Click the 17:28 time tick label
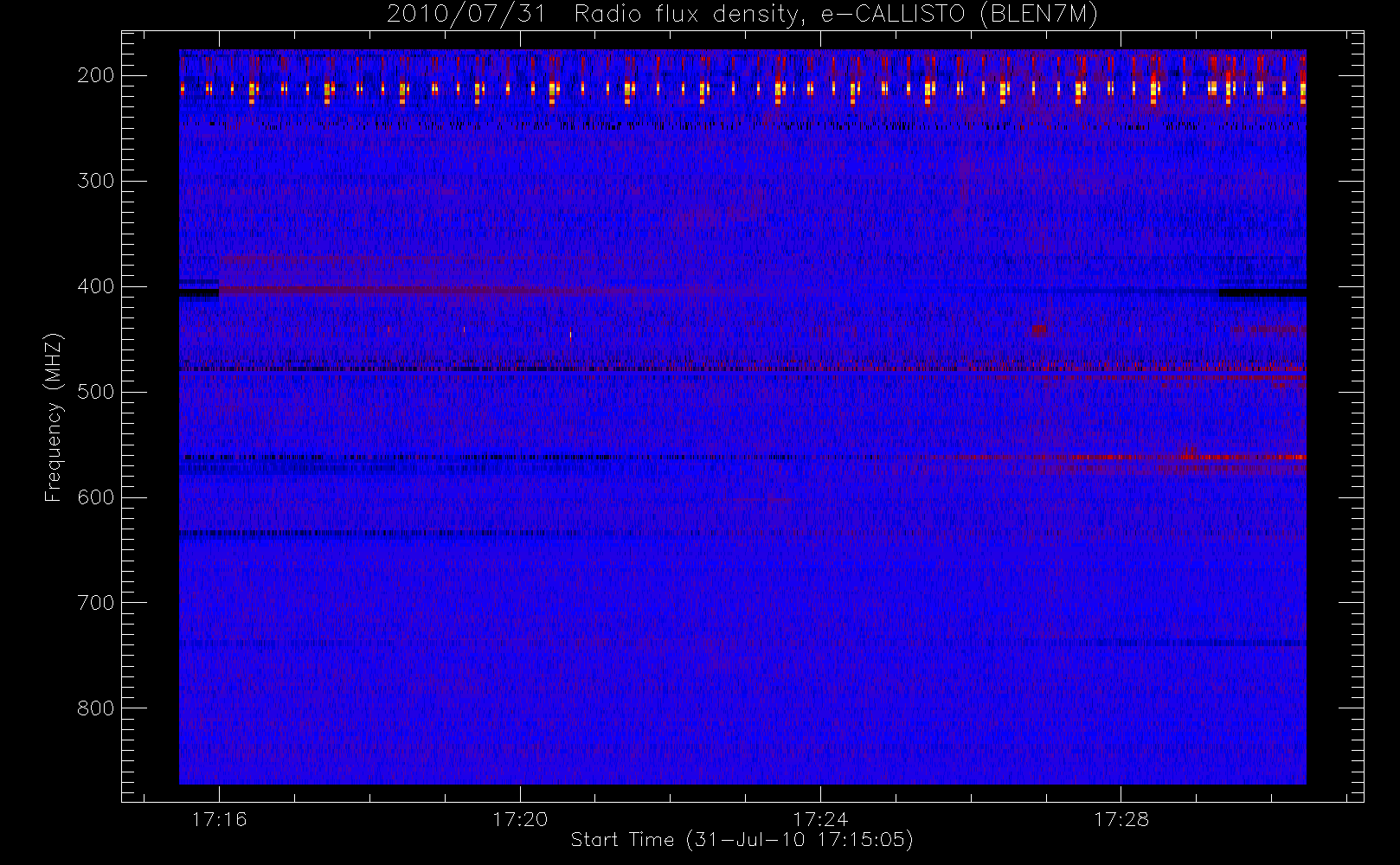 click(1121, 819)
